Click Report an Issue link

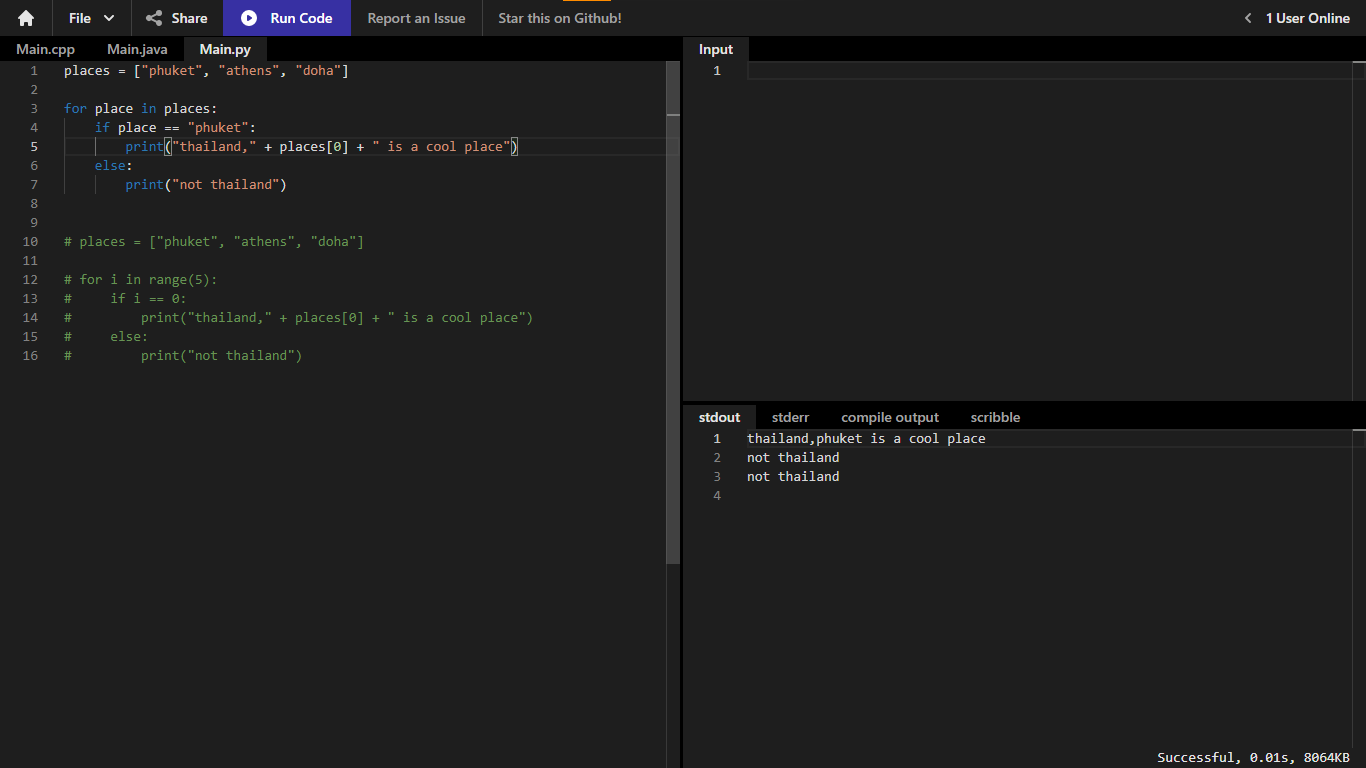tap(416, 18)
